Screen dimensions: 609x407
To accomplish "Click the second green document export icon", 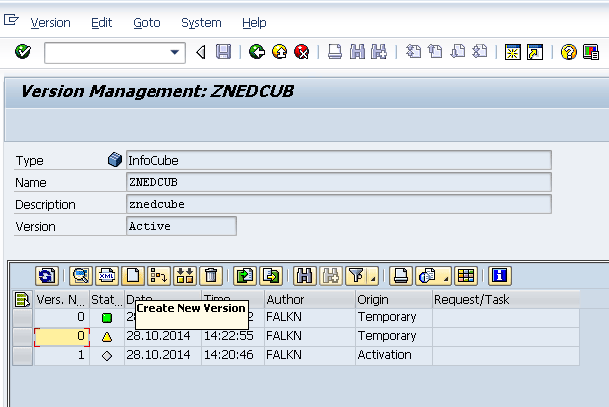I will [271, 276].
